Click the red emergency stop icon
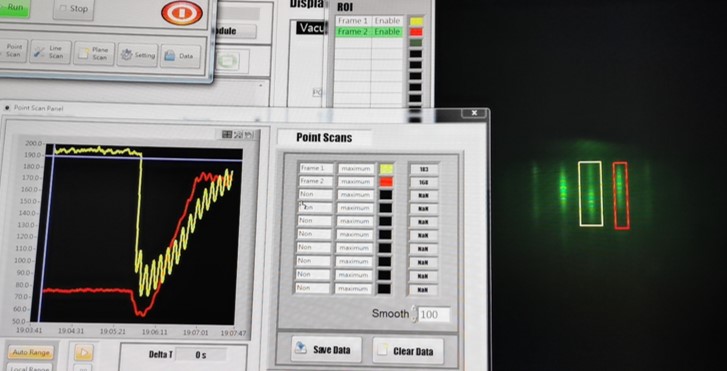The image size is (727, 371). (x=182, y=13)
